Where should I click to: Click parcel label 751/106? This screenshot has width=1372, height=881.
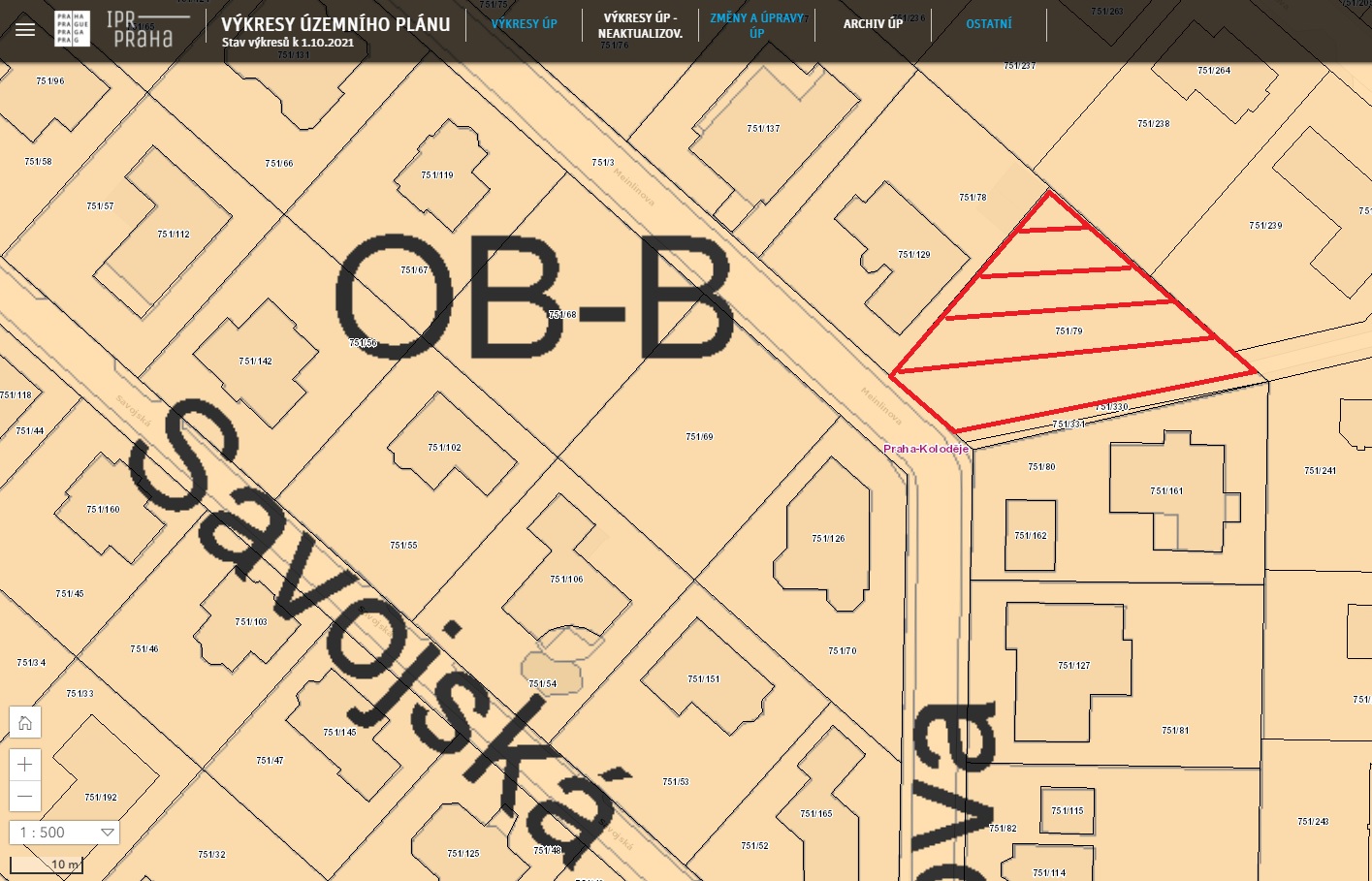tap(566, 580)
